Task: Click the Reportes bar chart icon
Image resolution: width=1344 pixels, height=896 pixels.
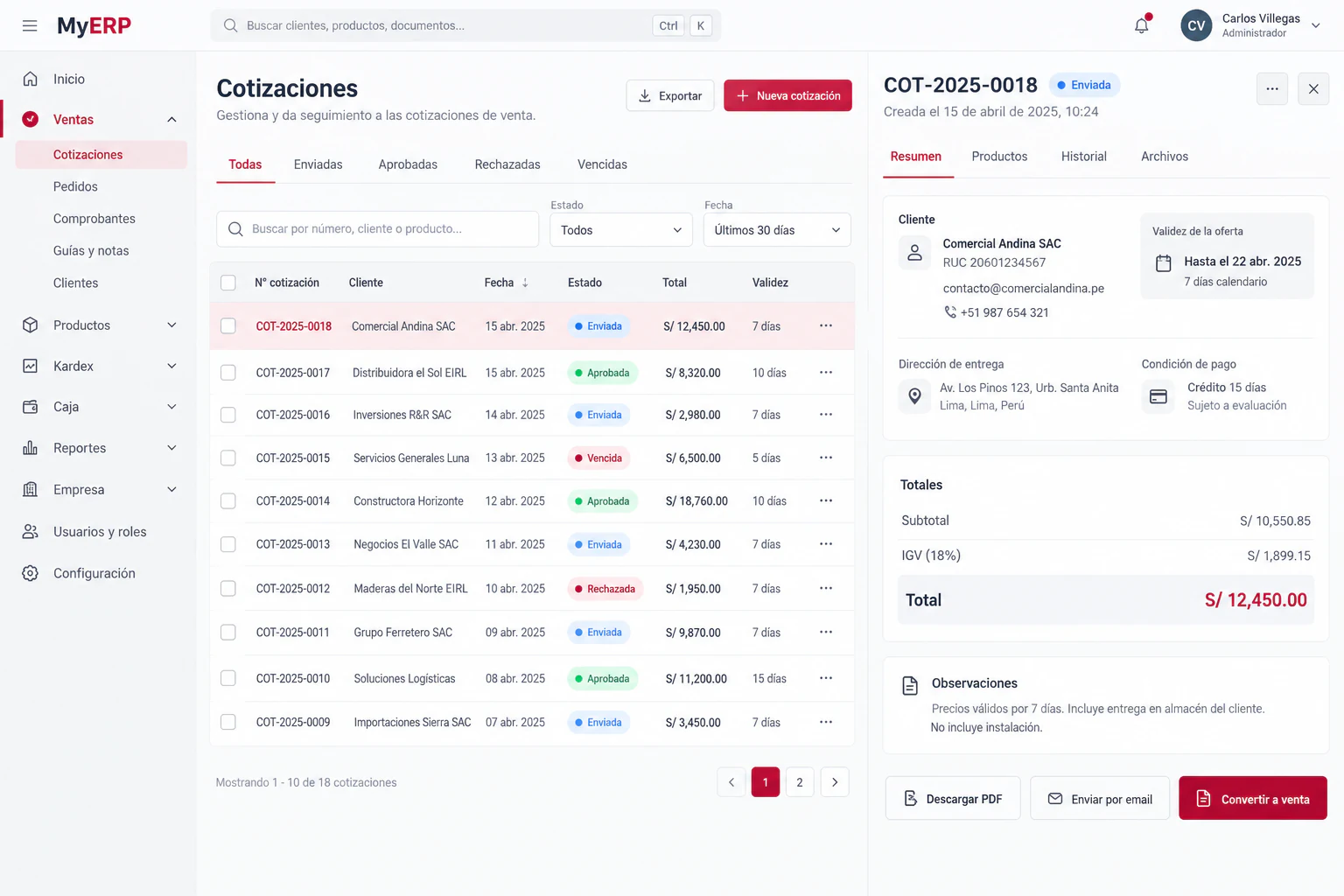Action: tap(31, 448)
